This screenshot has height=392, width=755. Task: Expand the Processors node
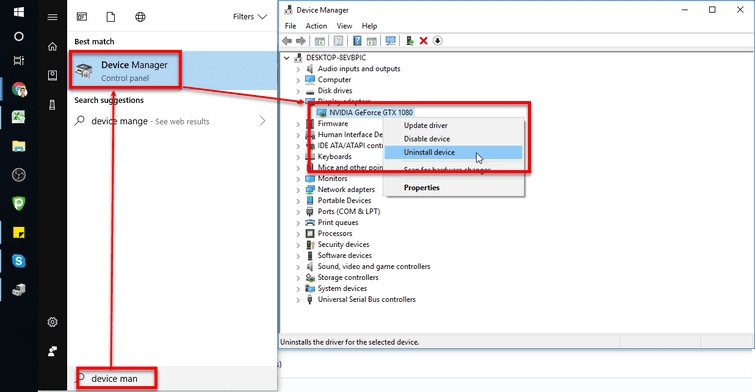pos(298,234)
